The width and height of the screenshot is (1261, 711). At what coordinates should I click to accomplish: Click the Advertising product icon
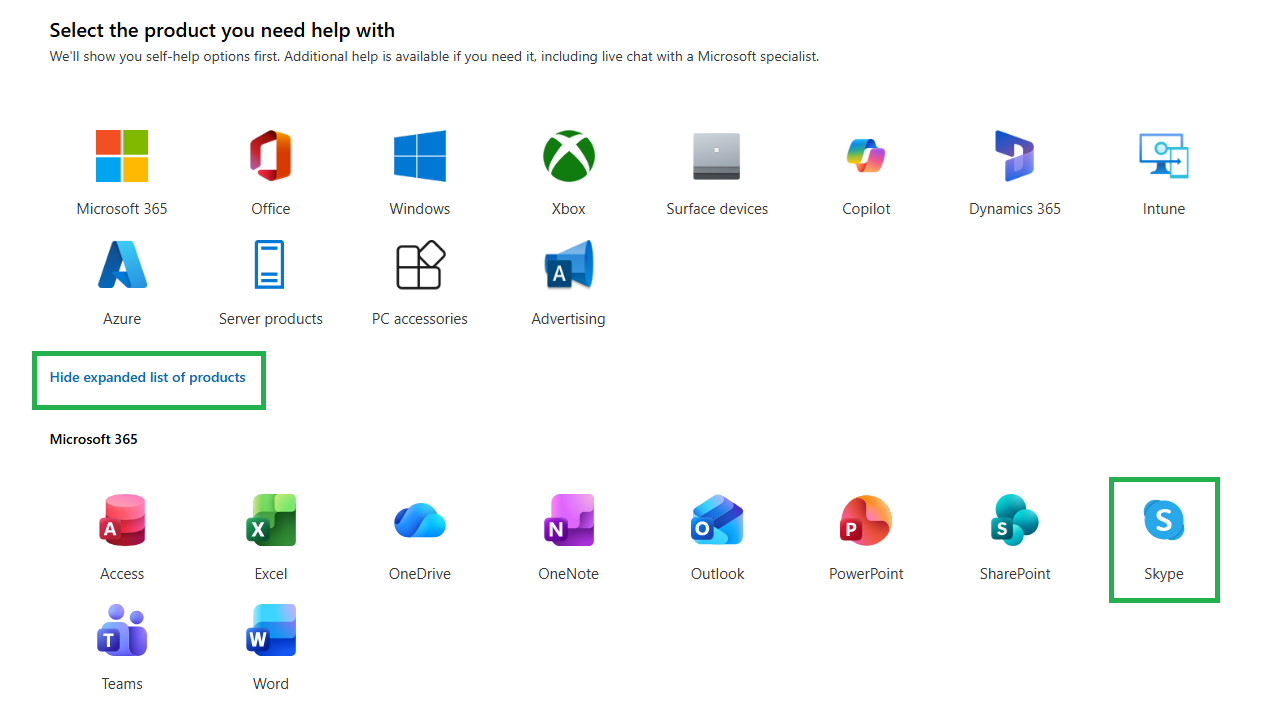coord(569,265)
